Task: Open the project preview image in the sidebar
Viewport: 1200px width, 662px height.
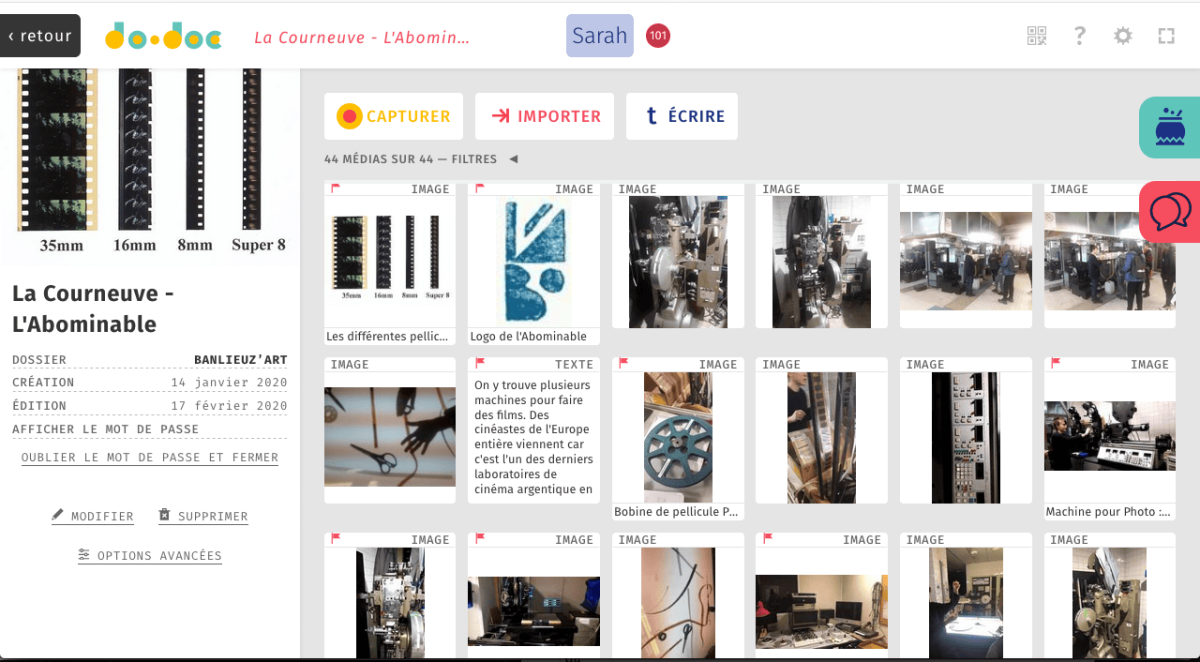Action: (x=150, y=168)
